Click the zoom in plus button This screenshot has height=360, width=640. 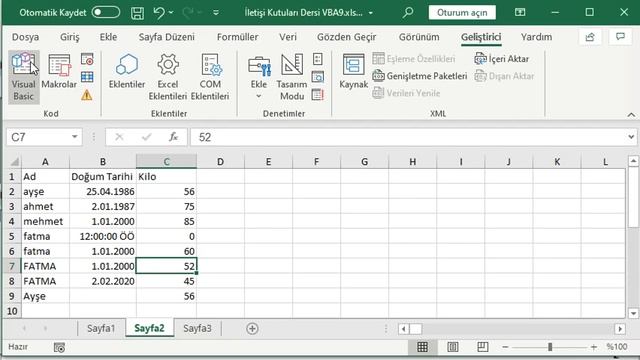(594, 347)
